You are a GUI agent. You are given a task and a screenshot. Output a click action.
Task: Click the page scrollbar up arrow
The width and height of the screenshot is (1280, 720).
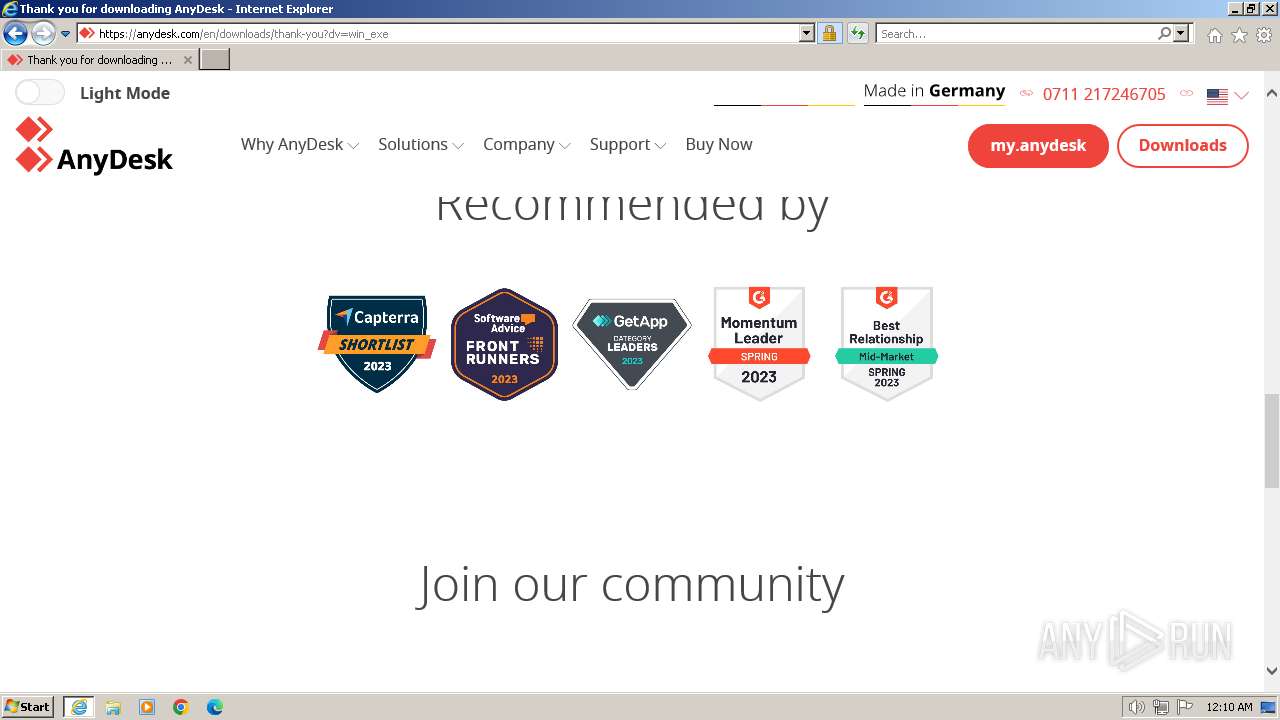(x=1272, y=93)
